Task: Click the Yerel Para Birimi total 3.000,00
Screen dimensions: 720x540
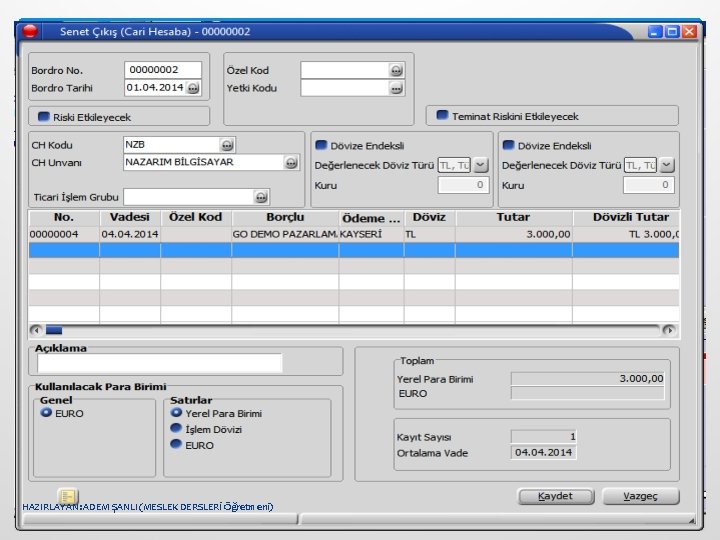Action: point(588,378)
